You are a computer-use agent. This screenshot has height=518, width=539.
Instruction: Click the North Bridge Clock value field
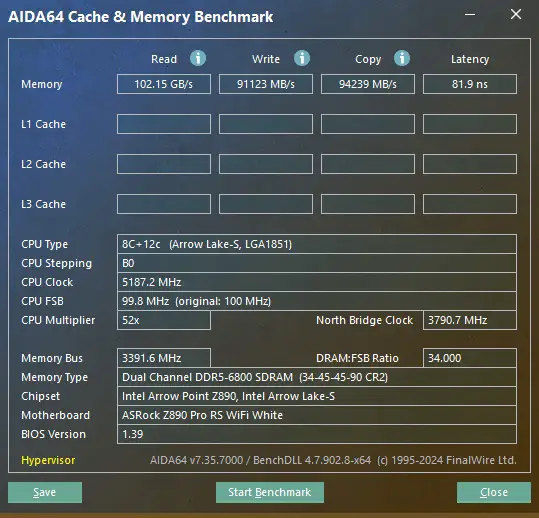[x=470, y=320]
